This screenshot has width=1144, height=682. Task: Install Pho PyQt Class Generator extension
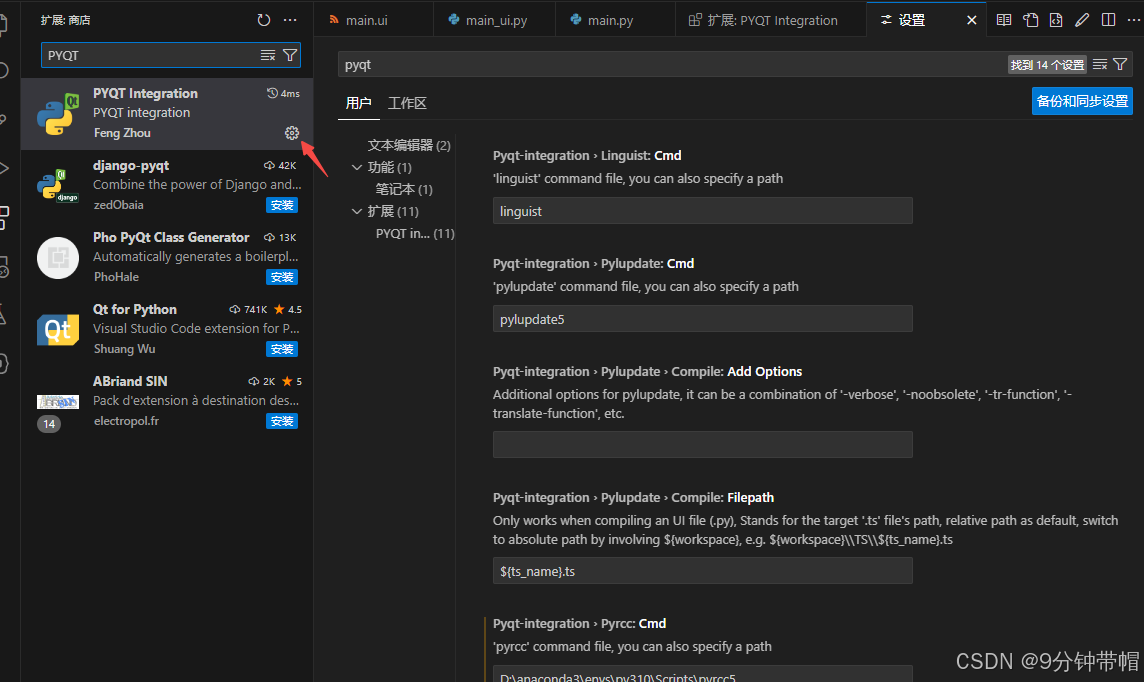click(282, 277)
